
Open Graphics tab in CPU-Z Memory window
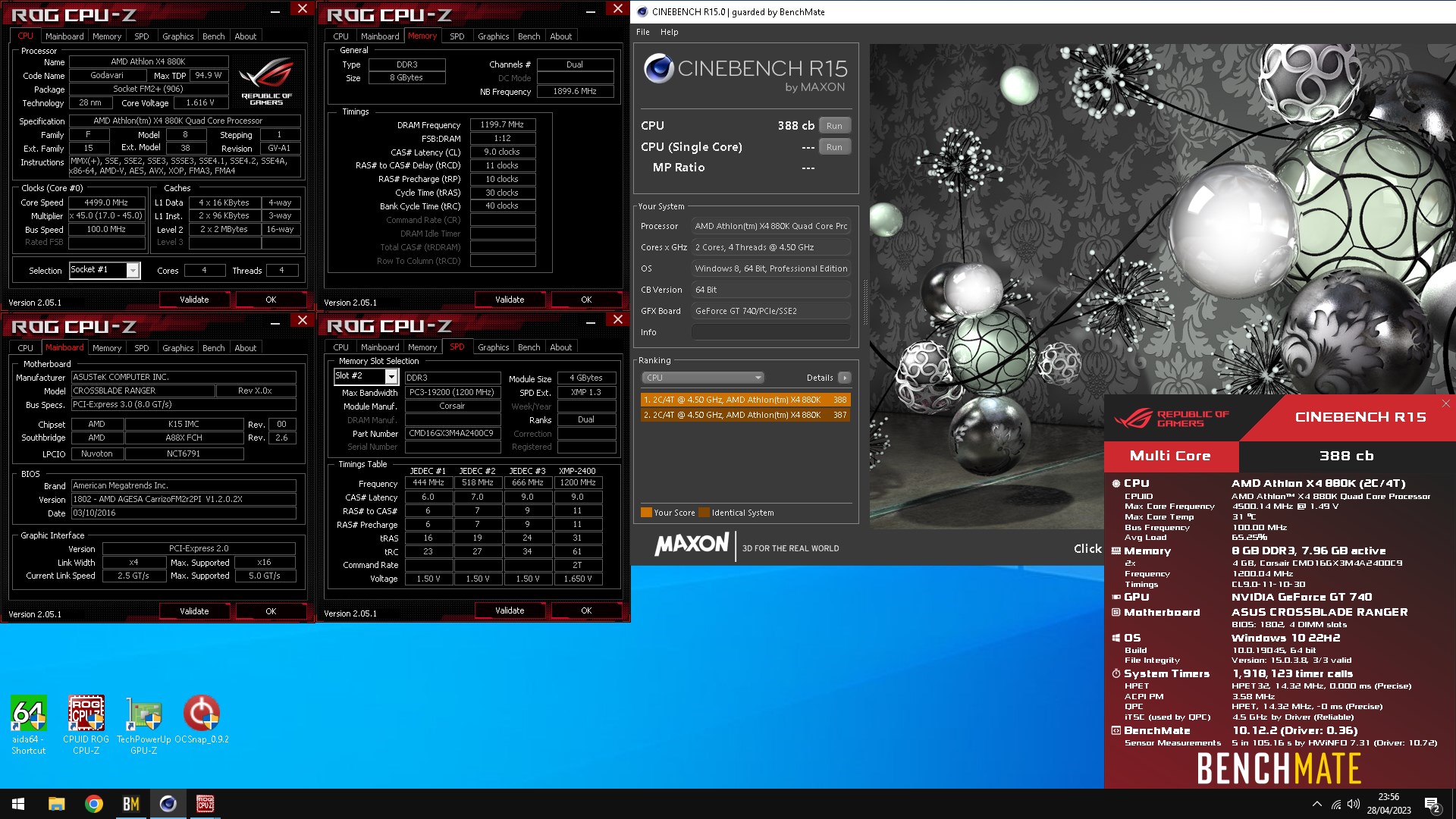(494, 36)
